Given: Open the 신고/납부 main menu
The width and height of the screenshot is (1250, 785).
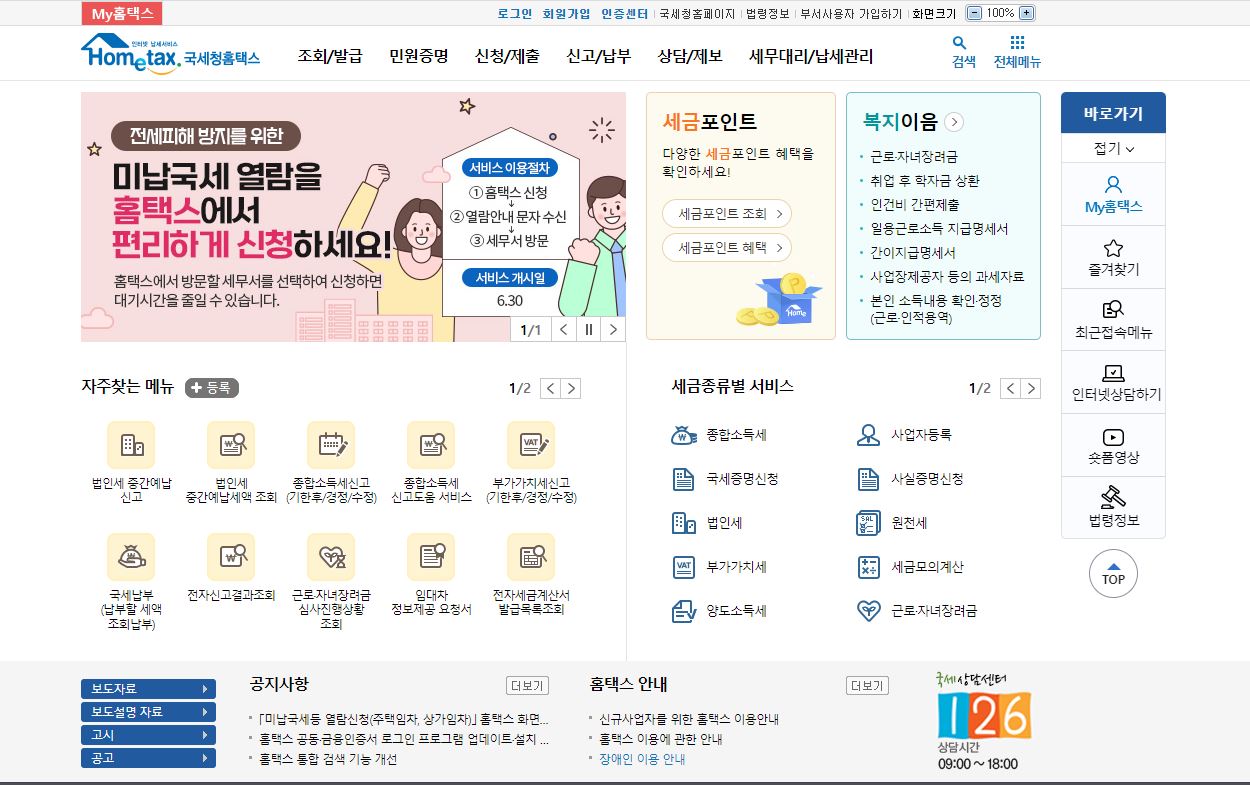Looking at the screenshot, I should point(598,56).
